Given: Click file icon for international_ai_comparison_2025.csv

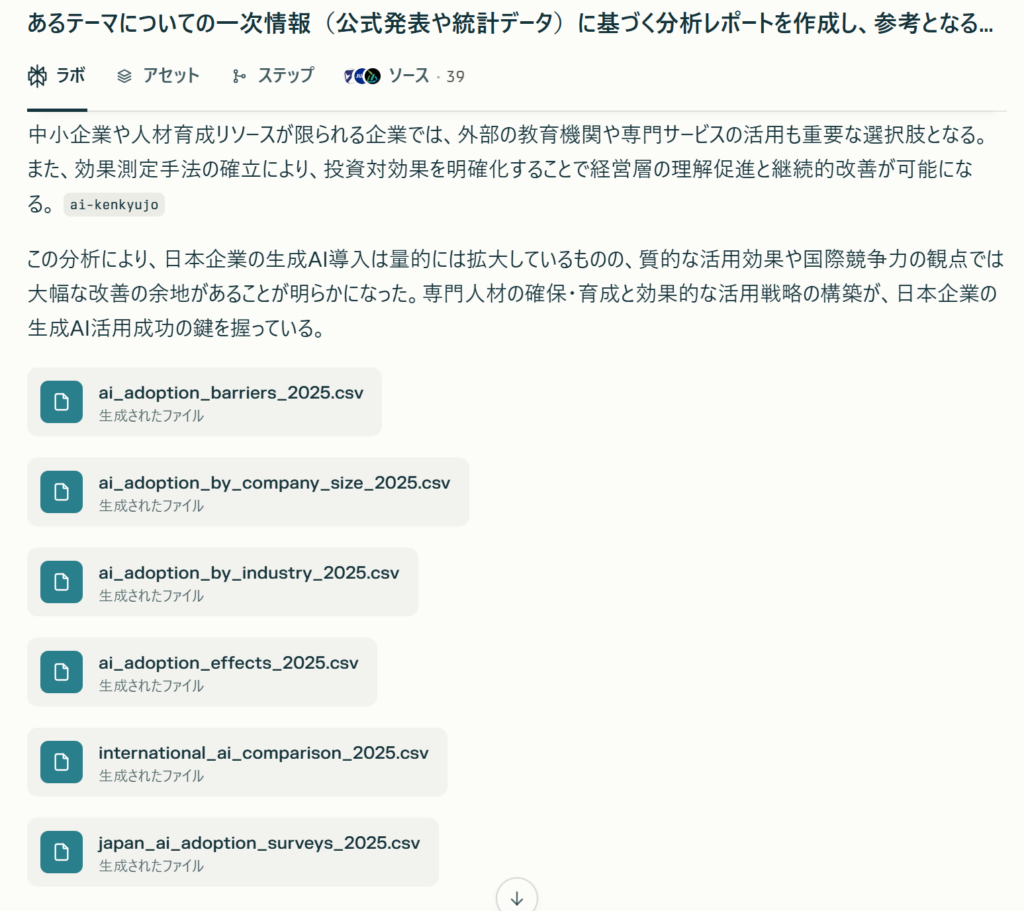Looking at the screenshot, I should [61, 762].
